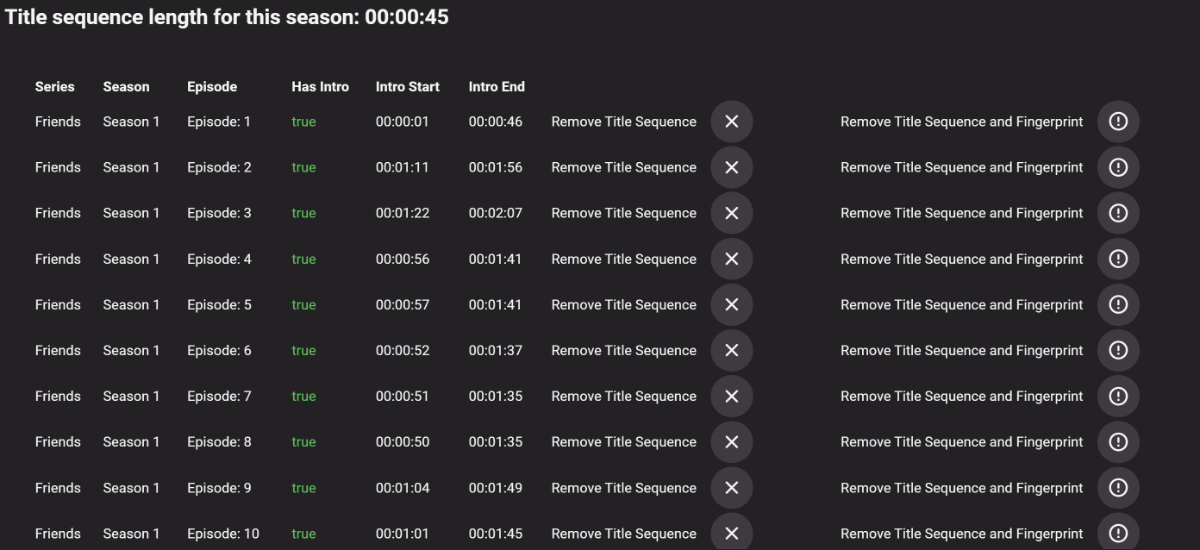Hit the exclamation icon on Episode 8's row
The height and width of the screenshot is (550, 1200).
(x=1118, y=442)
